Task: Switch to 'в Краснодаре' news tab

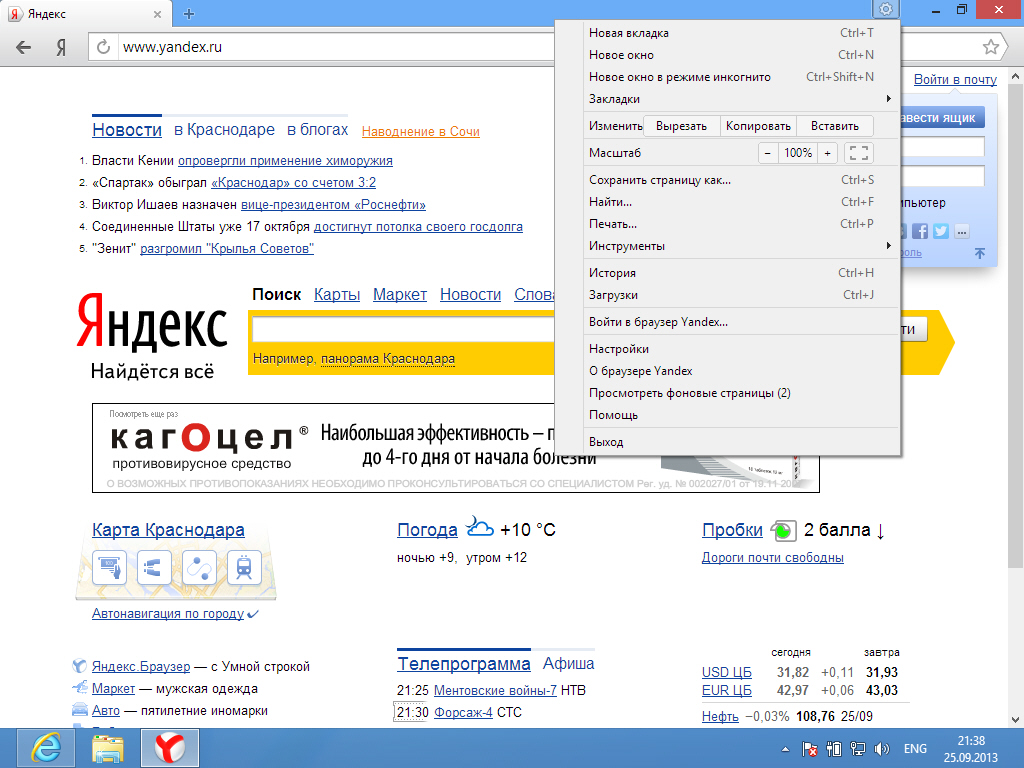Action: point(224,129)
